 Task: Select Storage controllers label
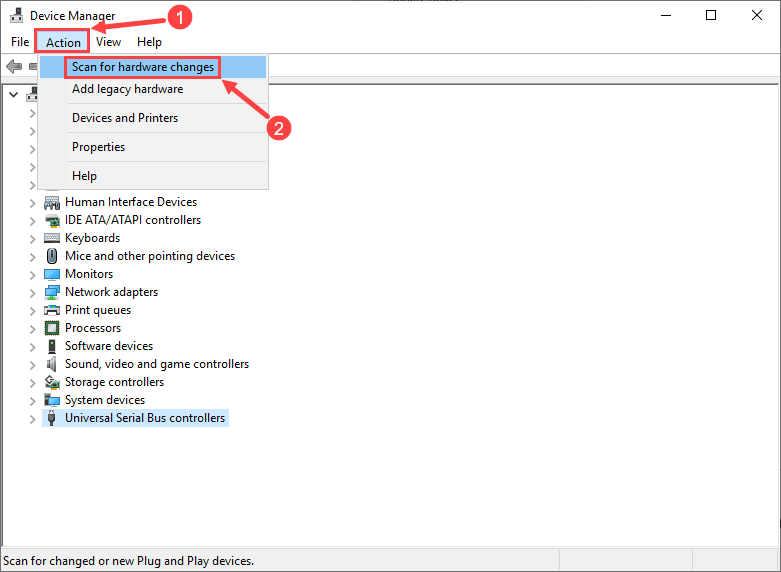coord(115,382)
